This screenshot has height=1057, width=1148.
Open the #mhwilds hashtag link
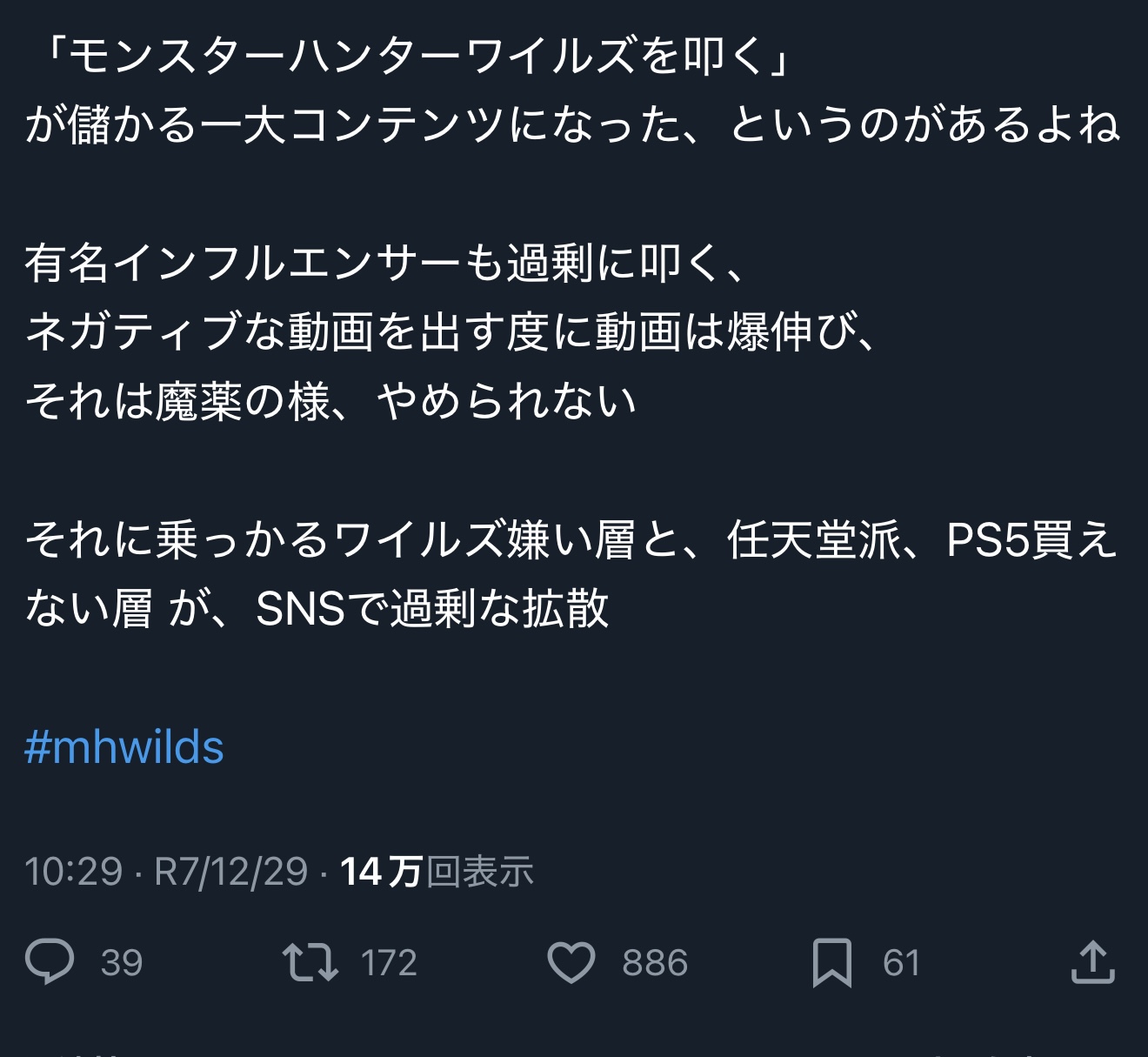[x=124, y=747]
